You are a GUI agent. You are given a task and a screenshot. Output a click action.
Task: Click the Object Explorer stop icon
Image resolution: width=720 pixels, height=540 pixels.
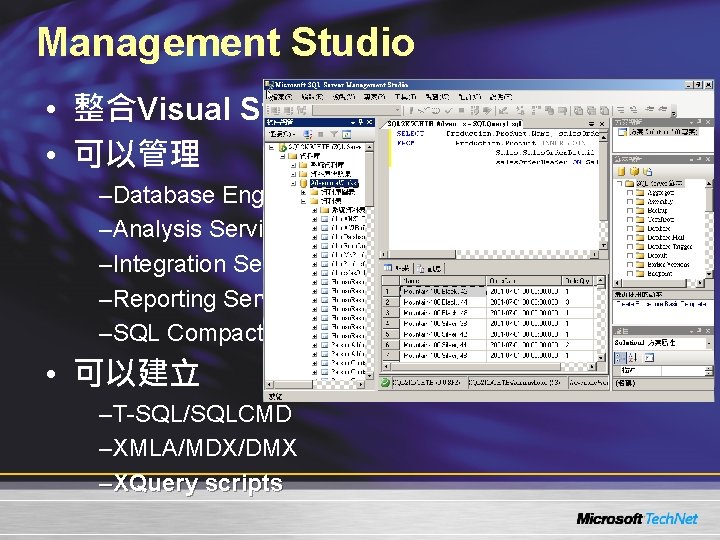pyautogui.click(x=321, y=134)
